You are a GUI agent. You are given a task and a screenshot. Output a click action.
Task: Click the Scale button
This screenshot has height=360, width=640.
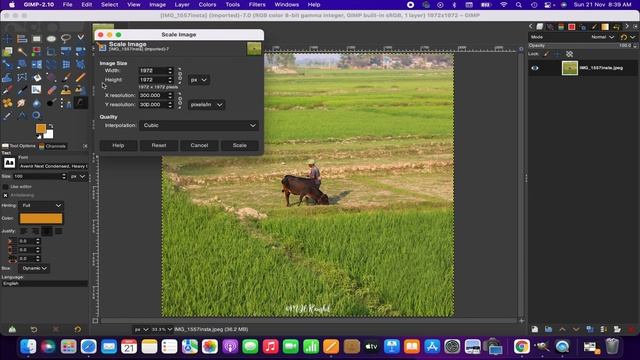(240, 145)
